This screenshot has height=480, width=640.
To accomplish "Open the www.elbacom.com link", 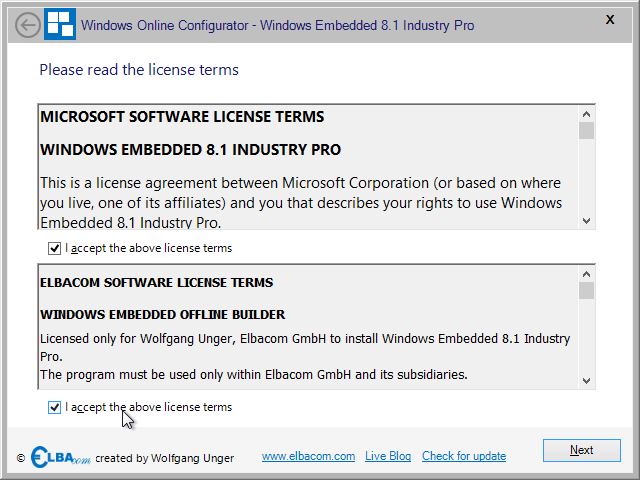I will tap(308, 456).
